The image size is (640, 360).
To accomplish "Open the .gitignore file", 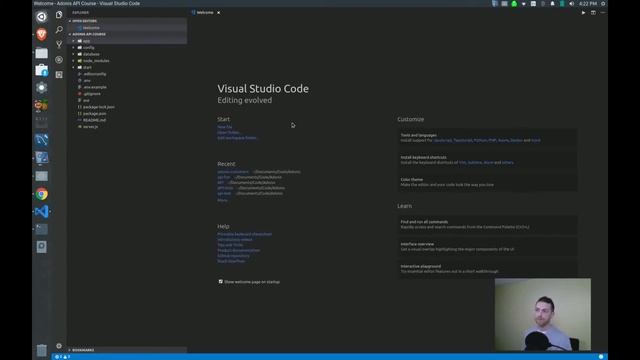I will [x=128, y=93].
